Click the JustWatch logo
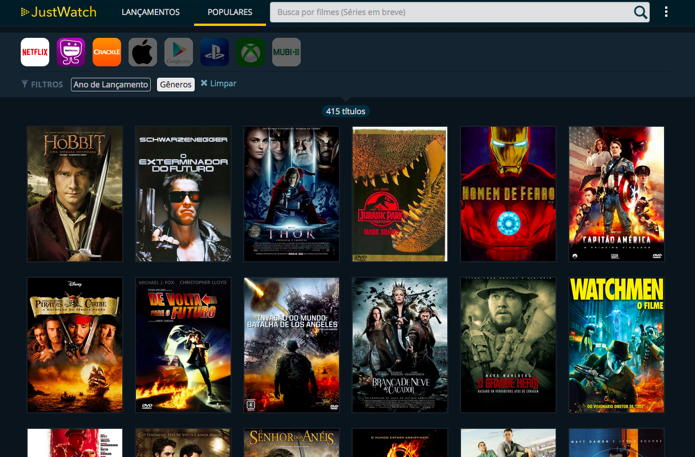The image size is (695, 457). tap(59, 12)
